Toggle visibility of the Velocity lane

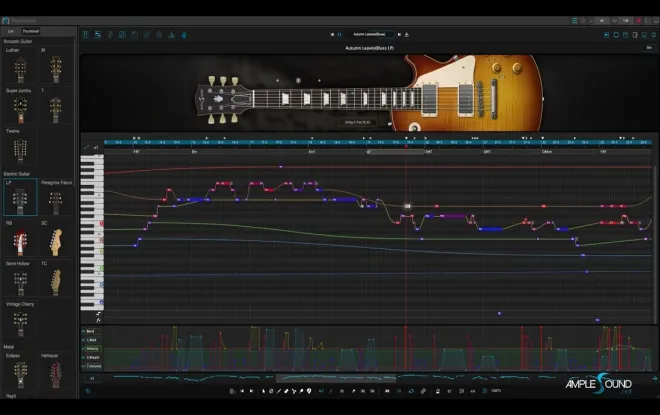pyautogui.click(x=83, y=349)
